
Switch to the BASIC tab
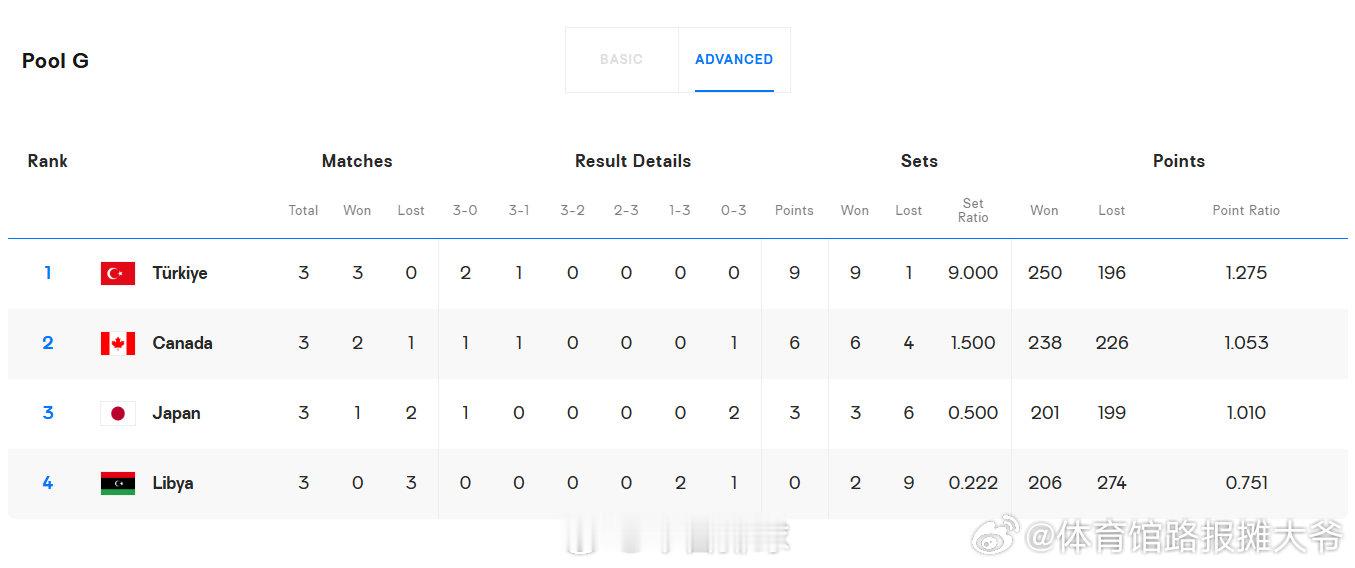point(621,59)
